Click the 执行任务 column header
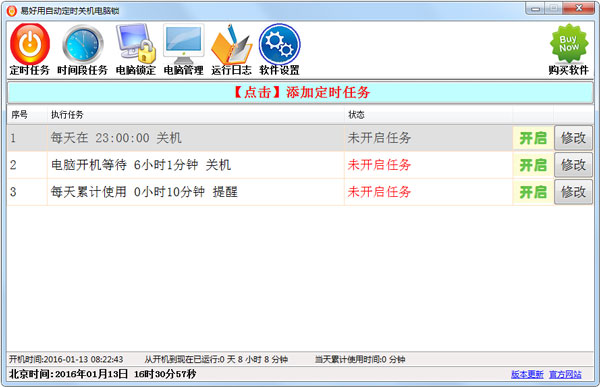600x387 pixels. click(x=196, y=114)
